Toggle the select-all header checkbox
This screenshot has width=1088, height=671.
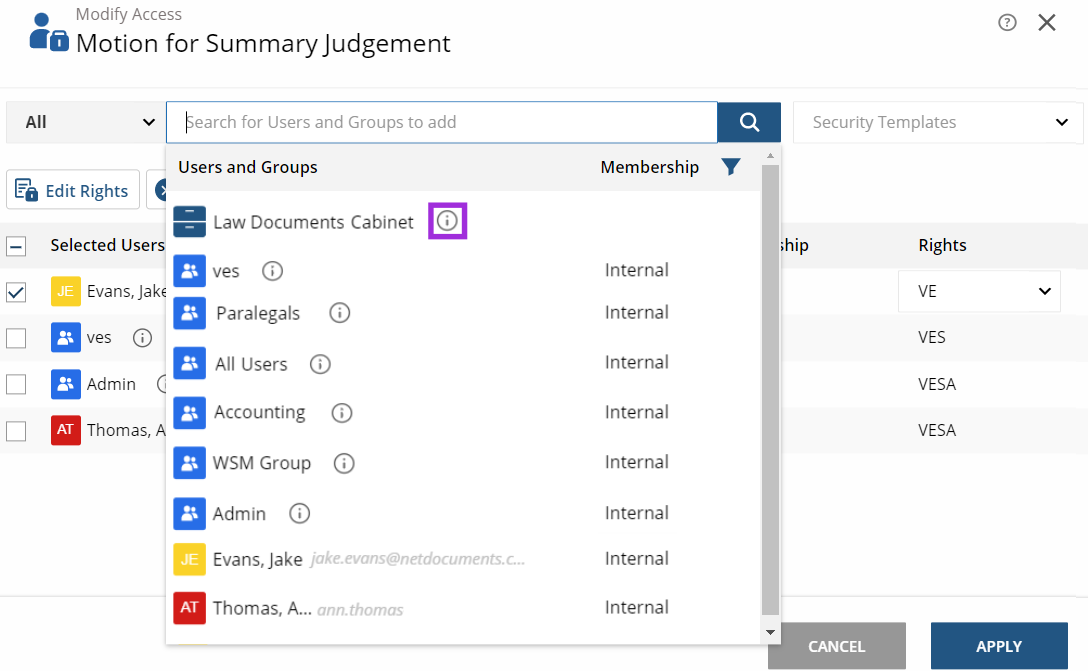16,246
